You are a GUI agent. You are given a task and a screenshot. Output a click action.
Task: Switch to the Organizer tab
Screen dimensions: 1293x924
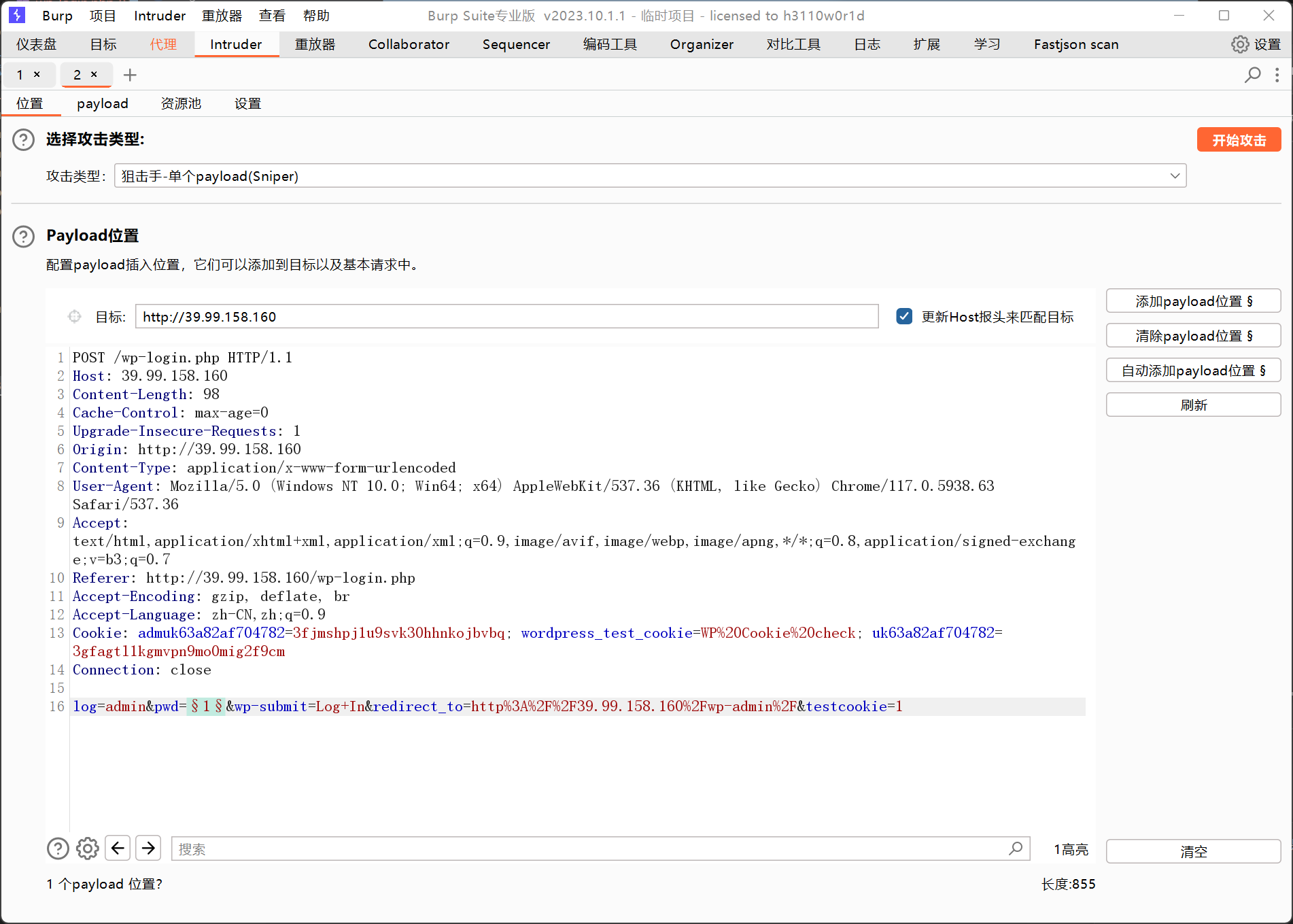702,44
